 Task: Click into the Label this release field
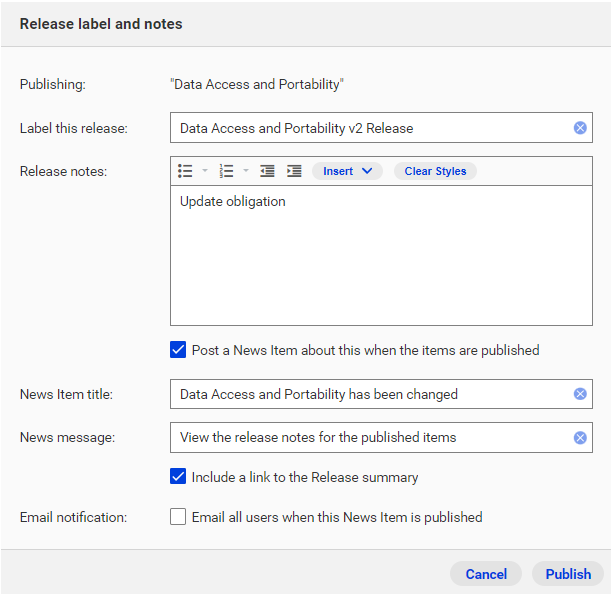point(371,128)
